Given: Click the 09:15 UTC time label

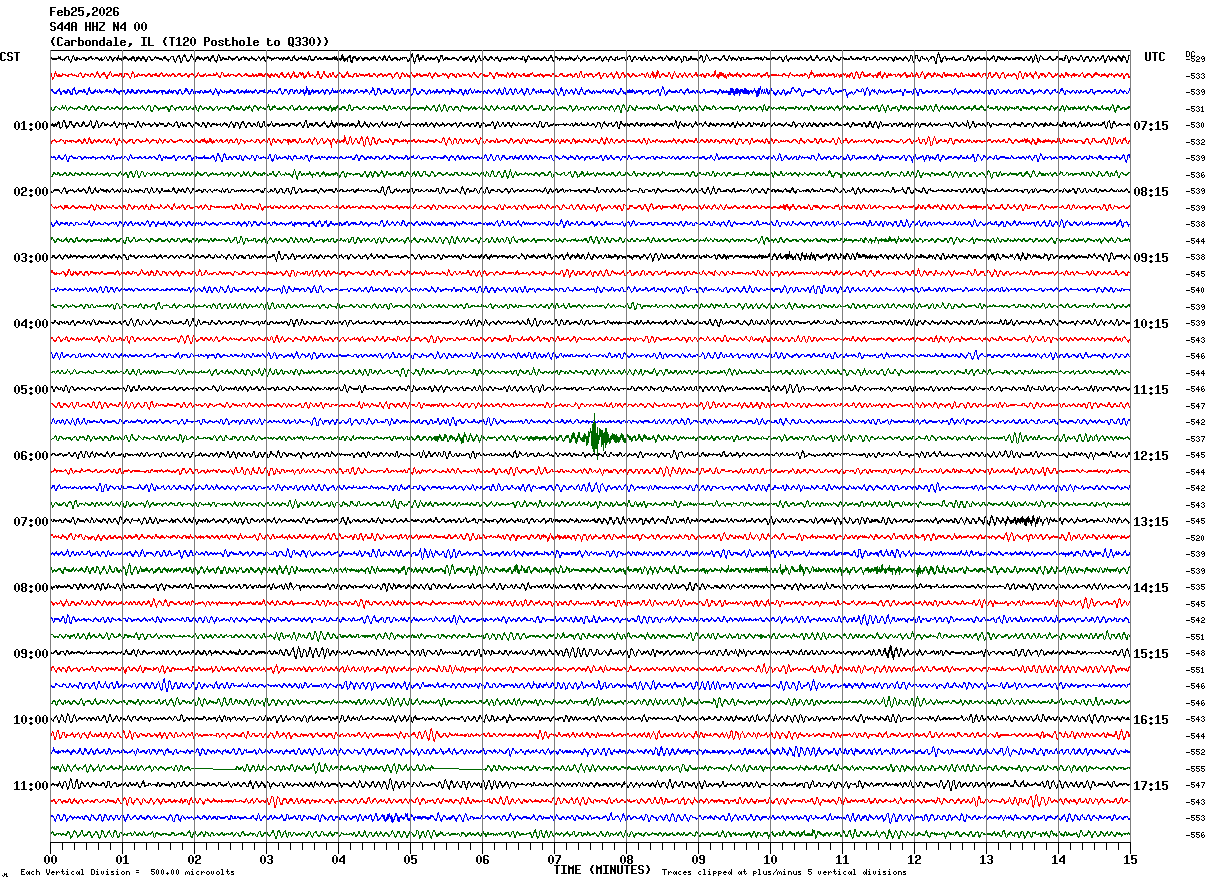Looking at the screenshot, I should (1151, 258).
